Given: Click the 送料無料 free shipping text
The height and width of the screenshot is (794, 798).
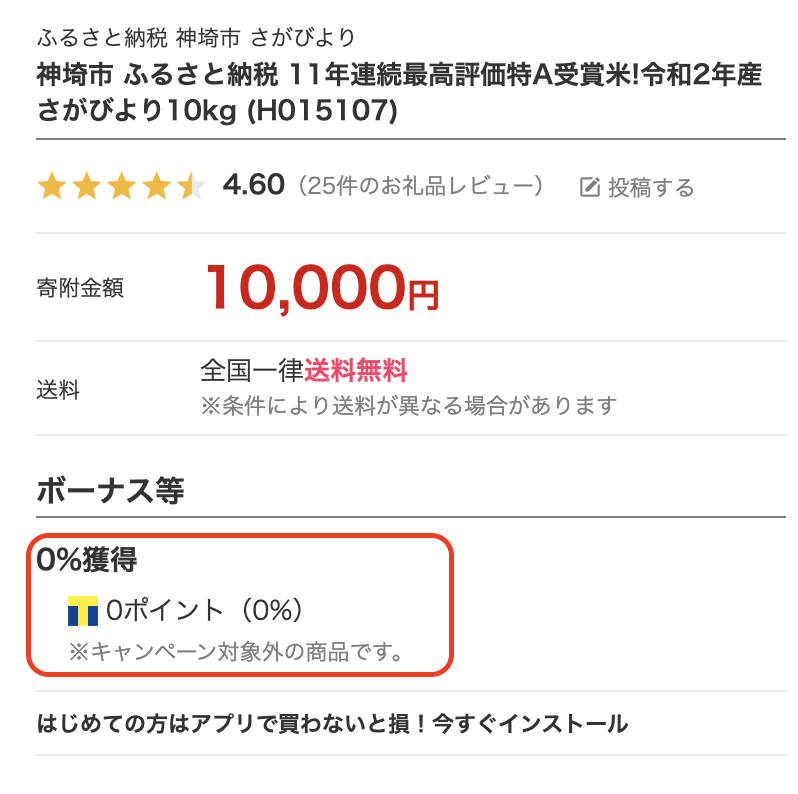Looking at the screenshot, I should (355, 370).
